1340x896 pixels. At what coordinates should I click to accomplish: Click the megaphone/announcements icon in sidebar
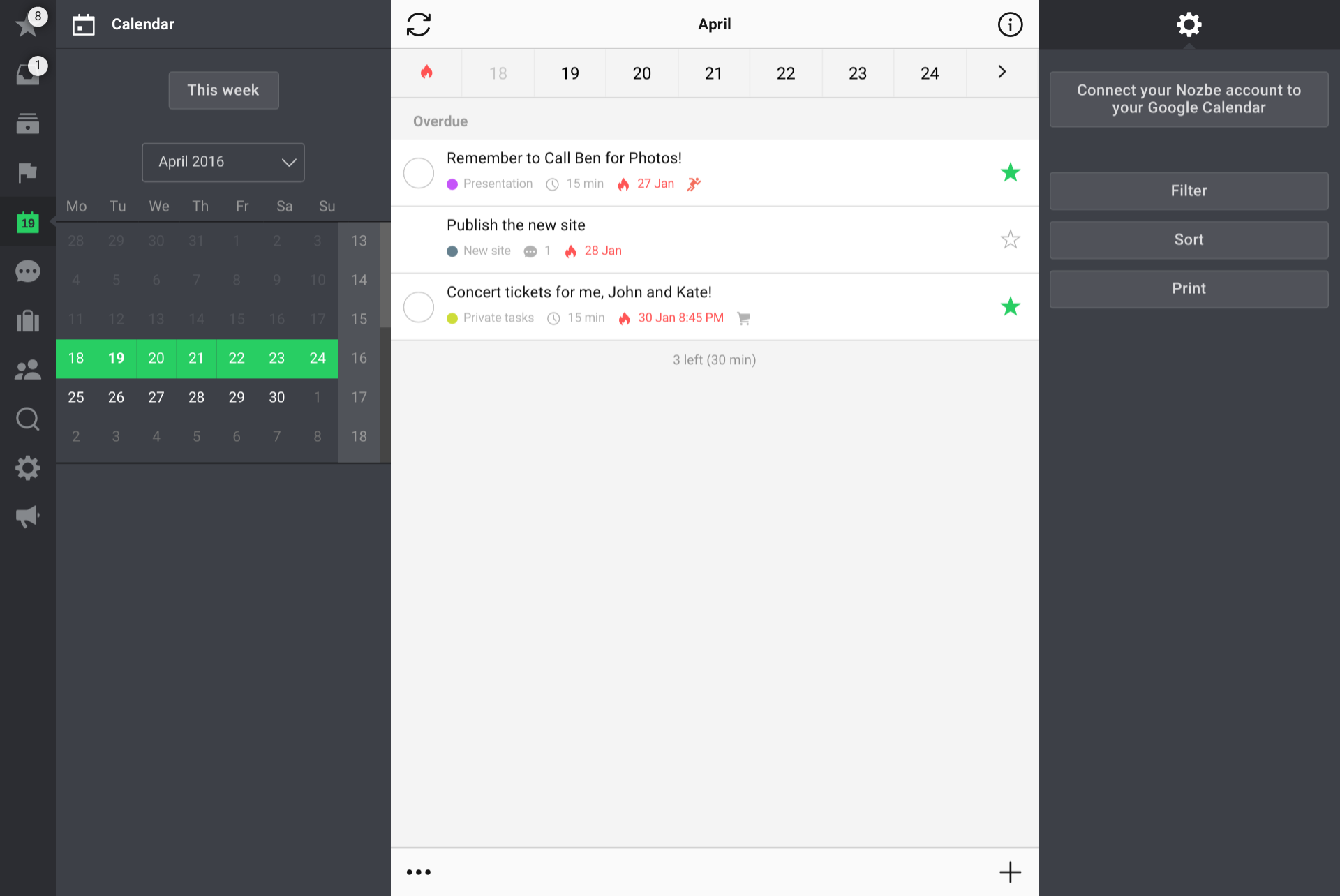tap(27, 517)
